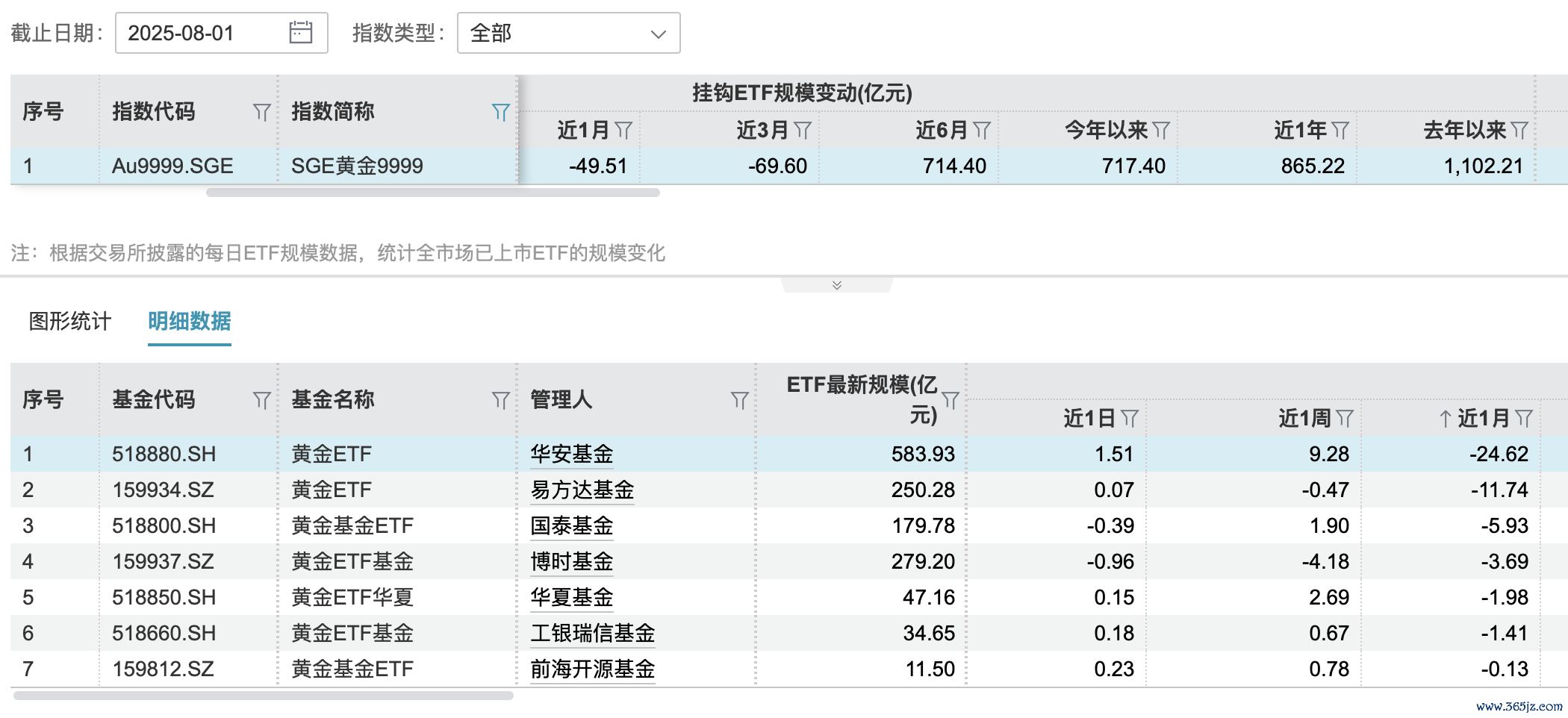Image resolution: width=1568 pixels, height=718 pixels.
Task: Select the Au9999.SGE index row
Action: (172, 166)
